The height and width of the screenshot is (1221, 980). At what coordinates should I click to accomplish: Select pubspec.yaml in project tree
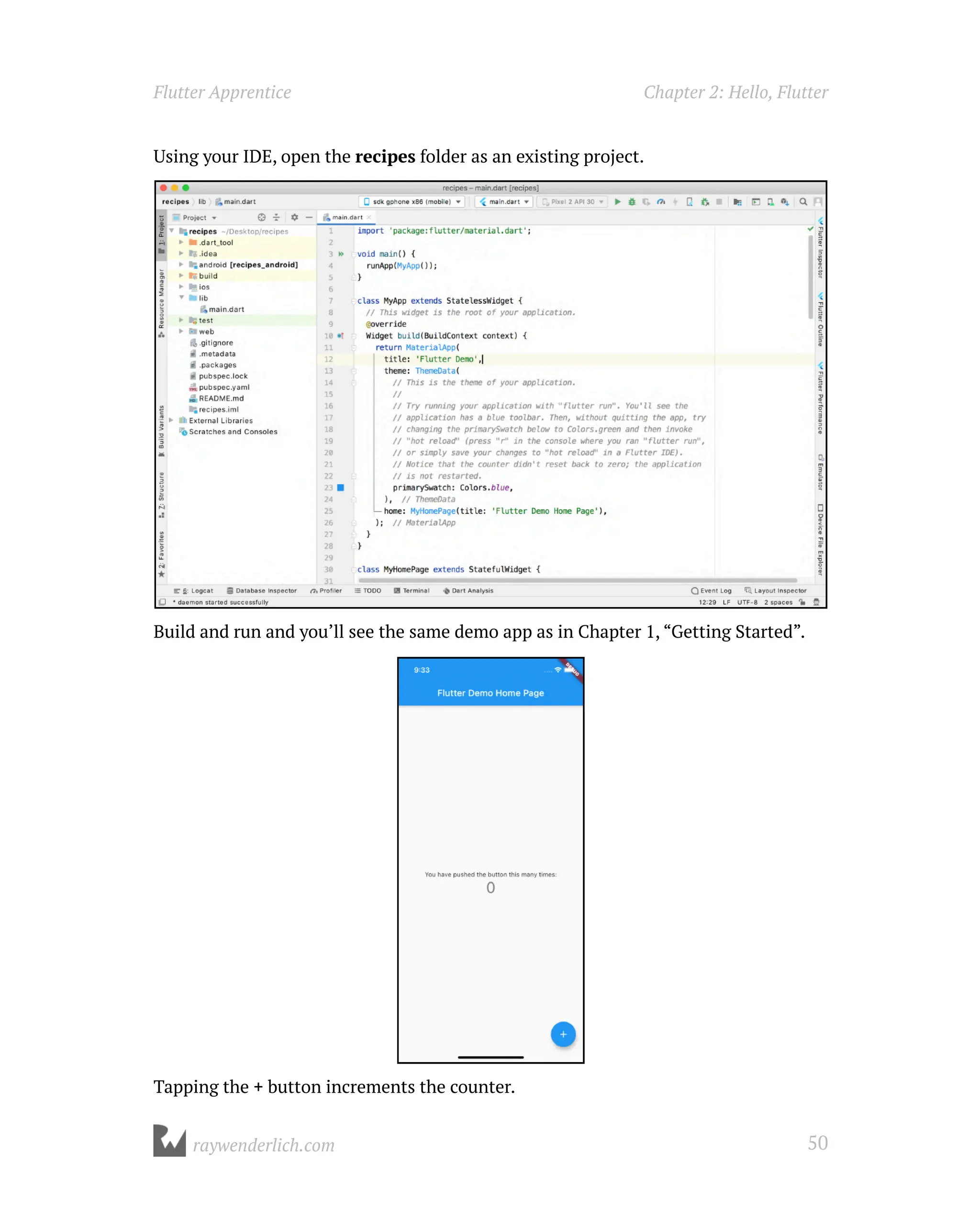(219, 388)
